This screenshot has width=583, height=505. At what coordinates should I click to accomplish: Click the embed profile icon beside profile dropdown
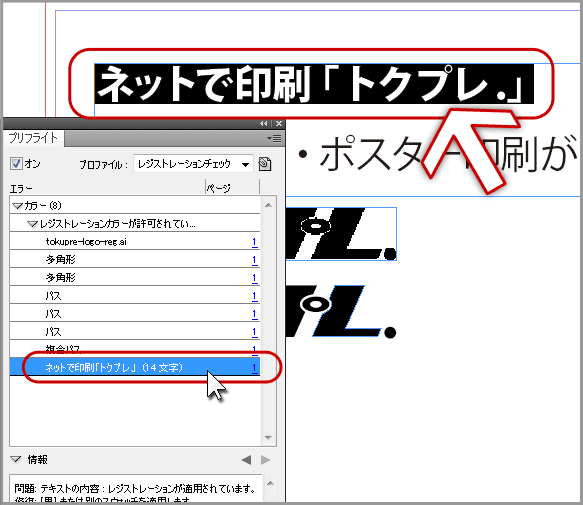click(x=265, y=164)
